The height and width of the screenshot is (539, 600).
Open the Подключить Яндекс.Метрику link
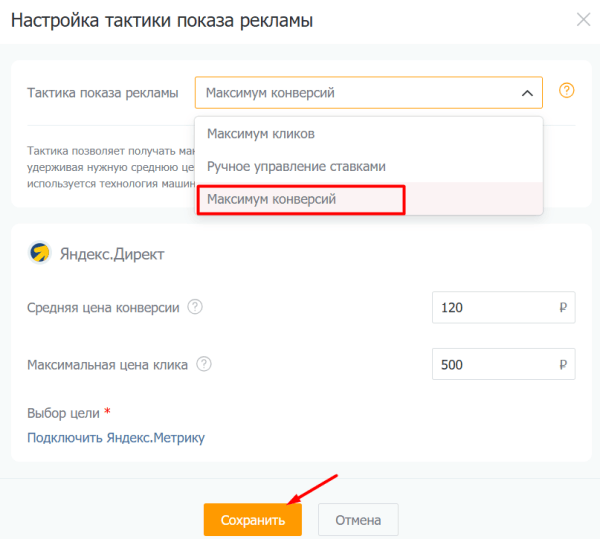[116, 437]
